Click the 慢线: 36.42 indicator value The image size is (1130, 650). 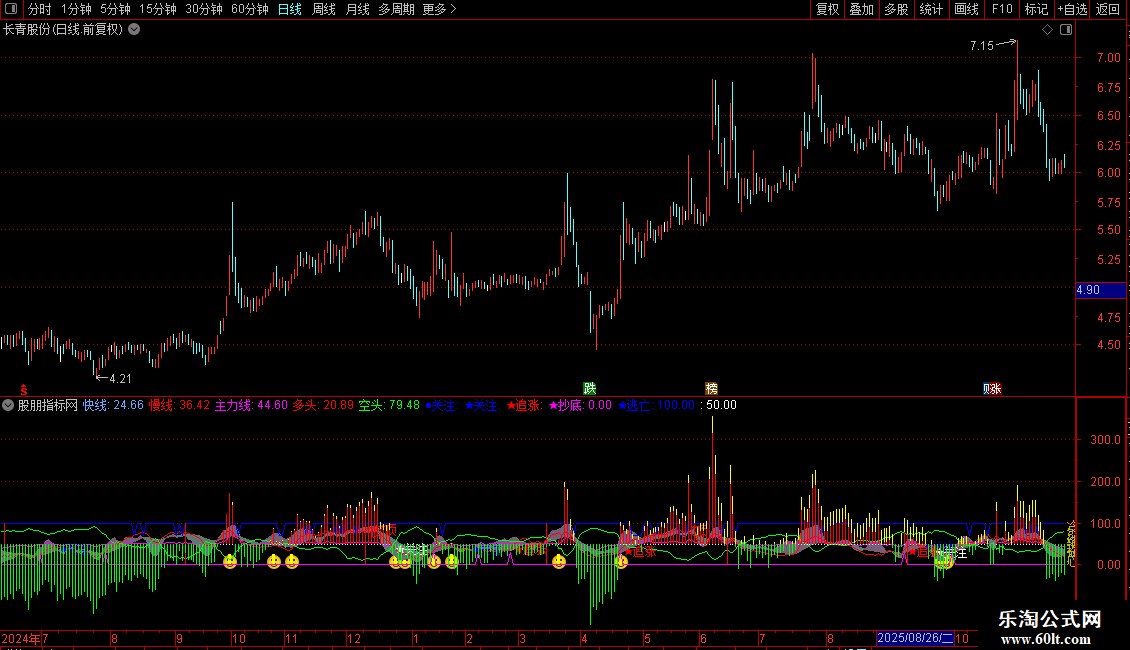tap(179, 405)
